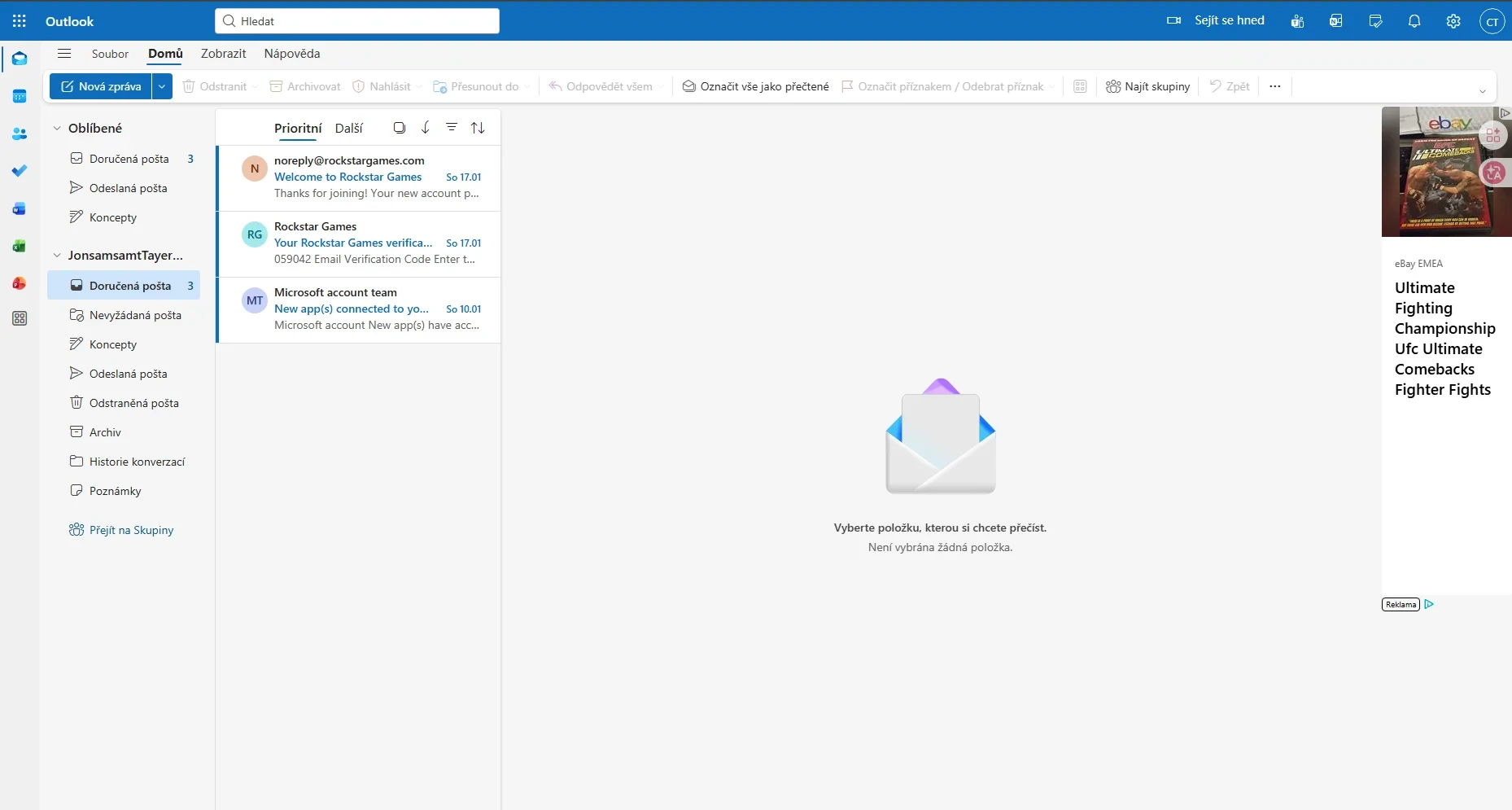Open People contacts in the app rail
Screen dimensions: 1512x810
pos(20,134)
